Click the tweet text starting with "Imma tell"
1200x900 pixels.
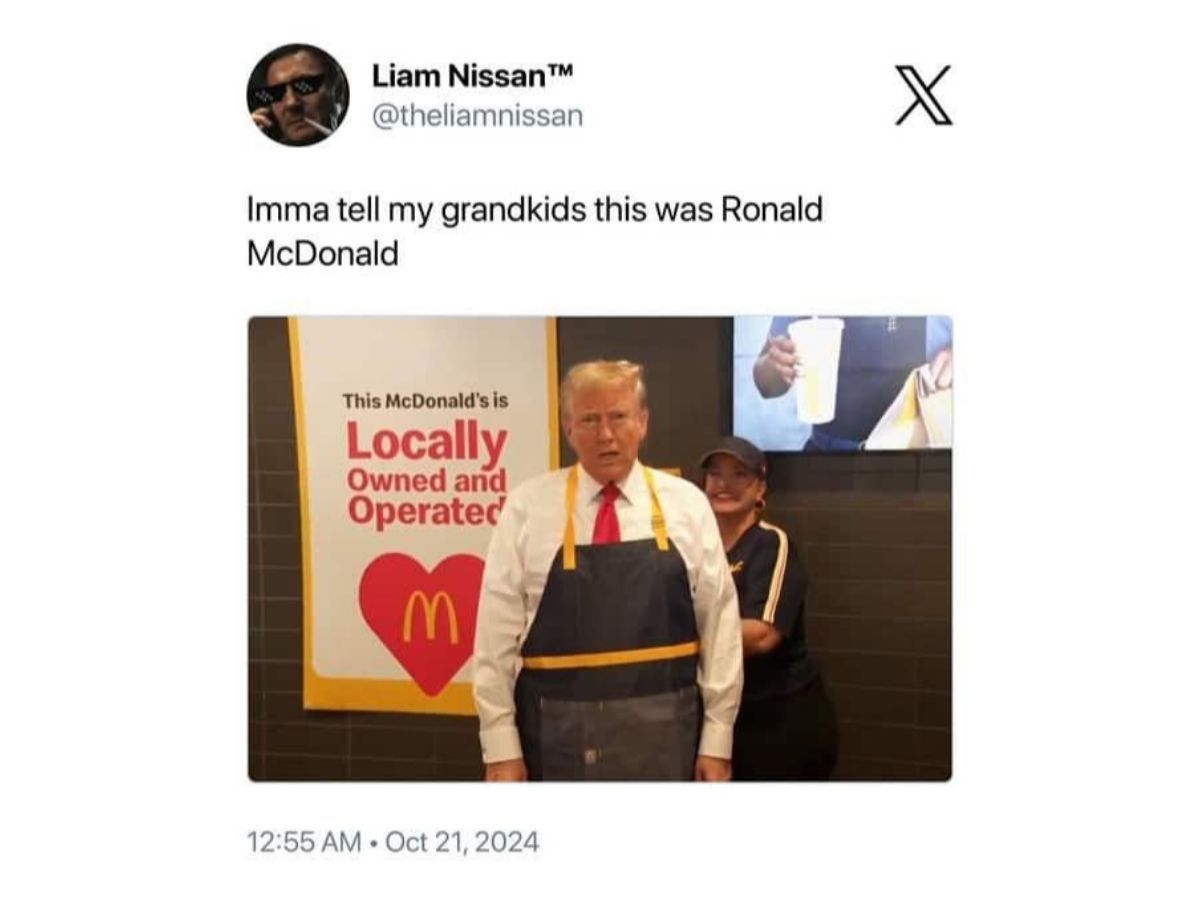click(535, 232)
